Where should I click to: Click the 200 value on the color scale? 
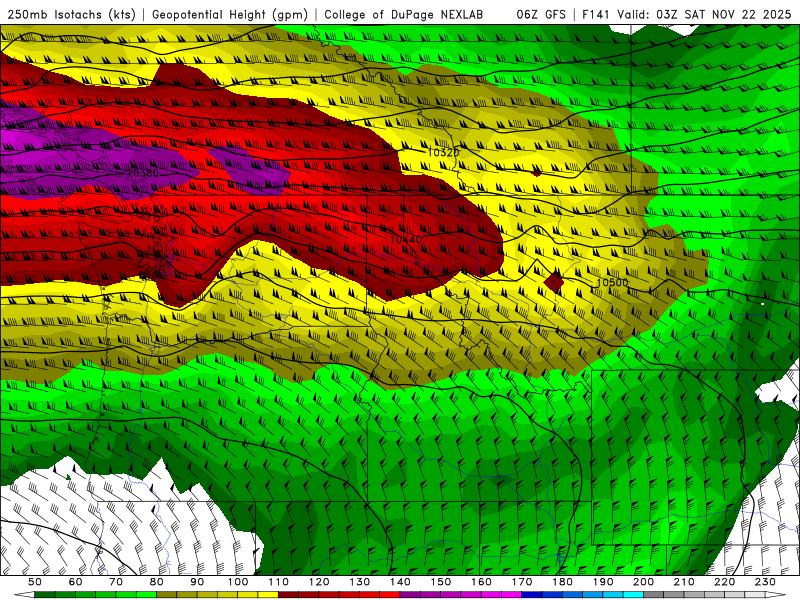[x=643, y=582]
